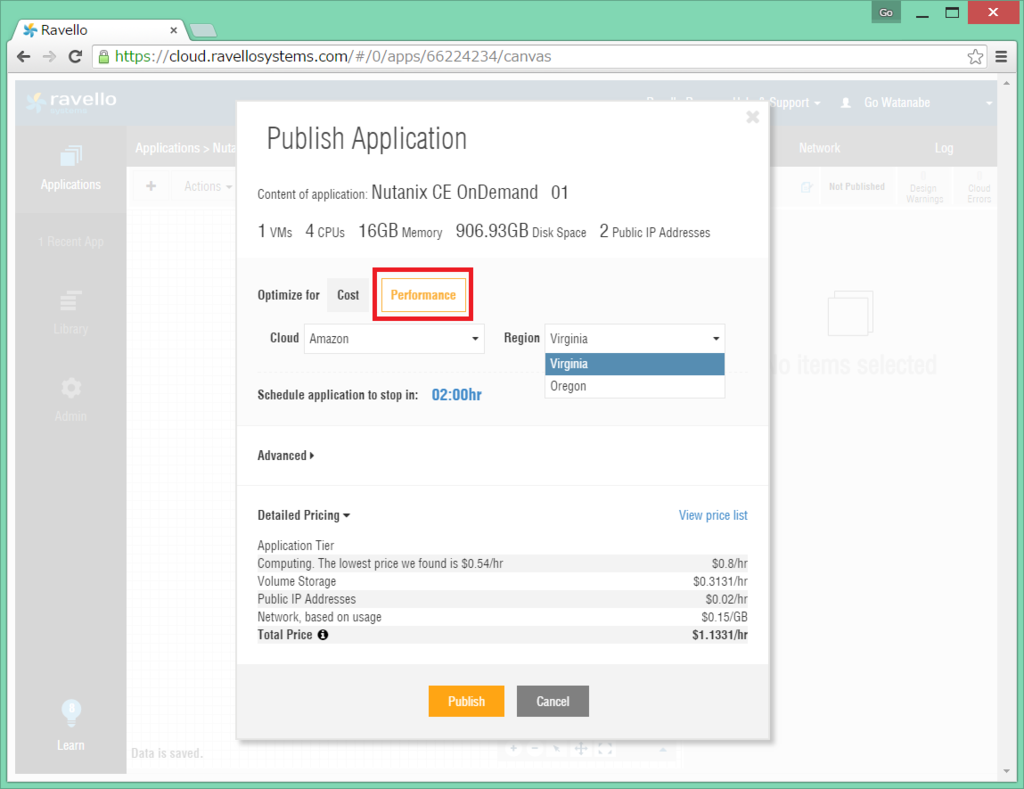Click the Go window titlebar button

[x=886, y=12]
